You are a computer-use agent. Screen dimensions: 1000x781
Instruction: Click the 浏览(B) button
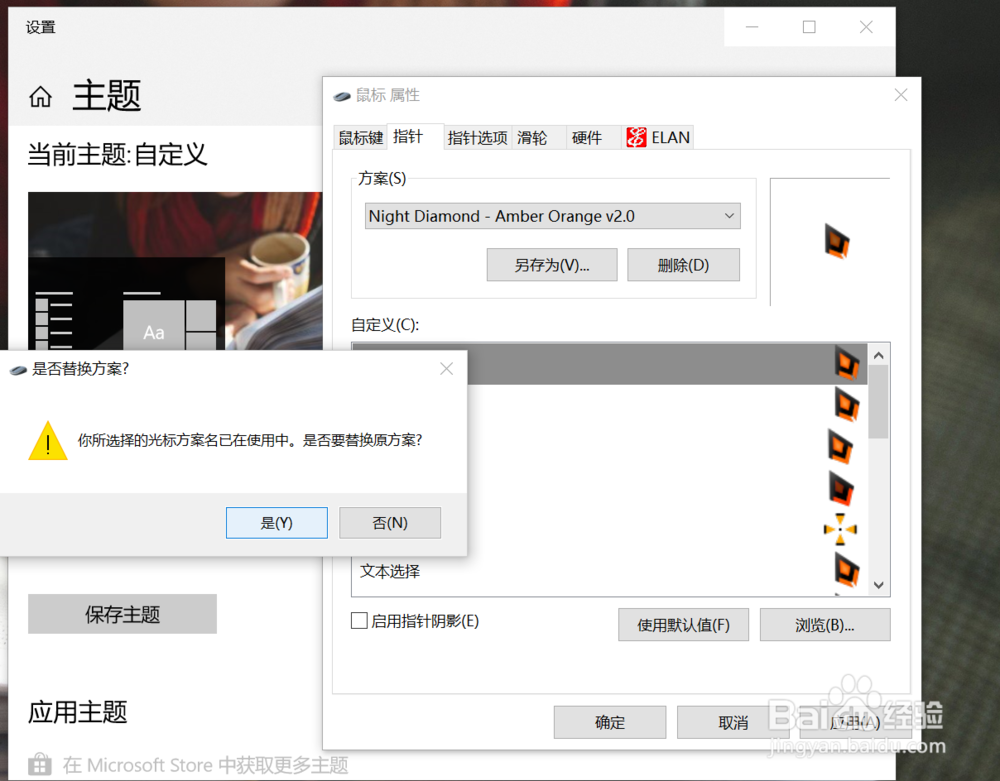(825, 624)
